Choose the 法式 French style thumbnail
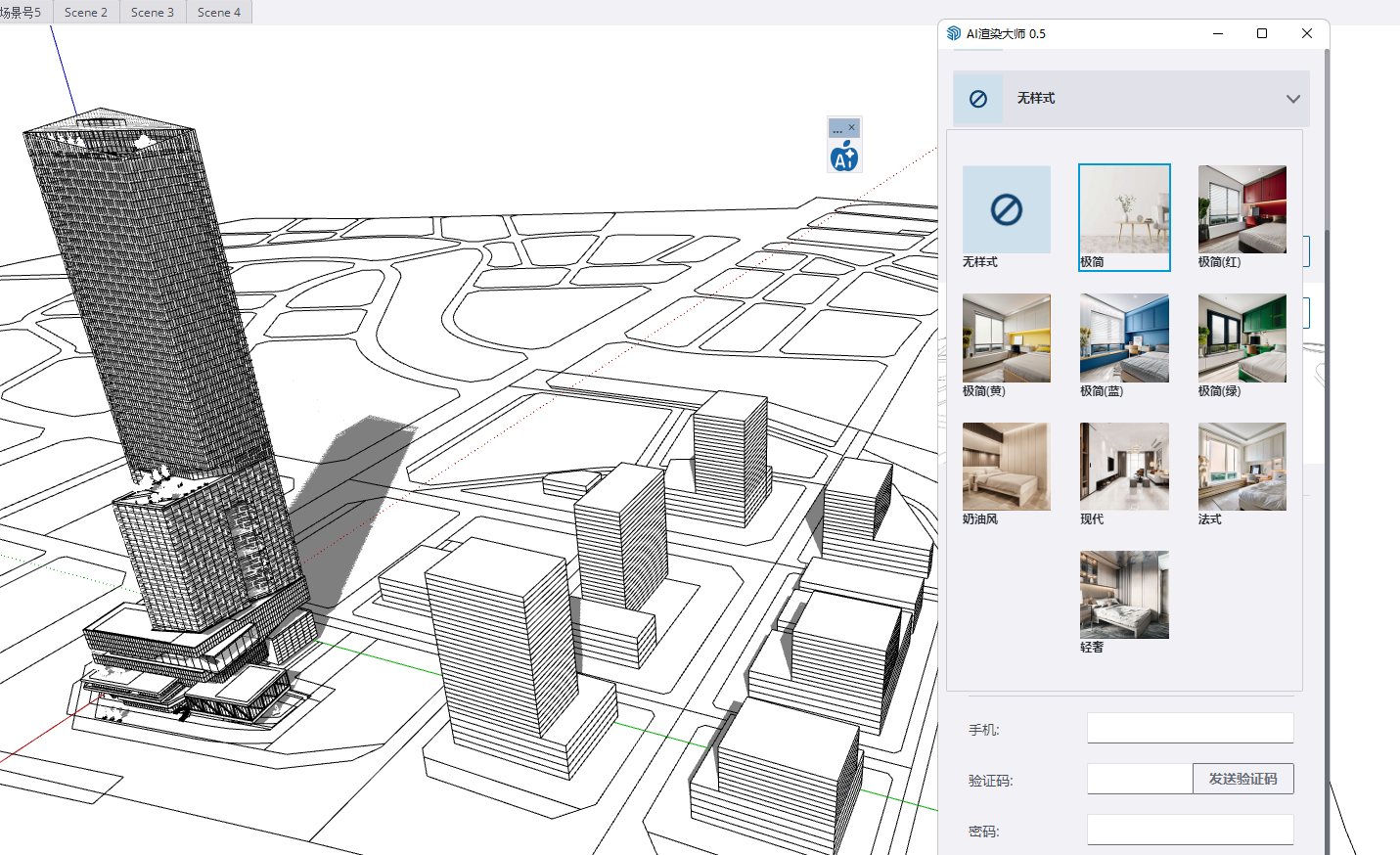The width and height of the screenshot is (1400, 855). (1242, 467)
